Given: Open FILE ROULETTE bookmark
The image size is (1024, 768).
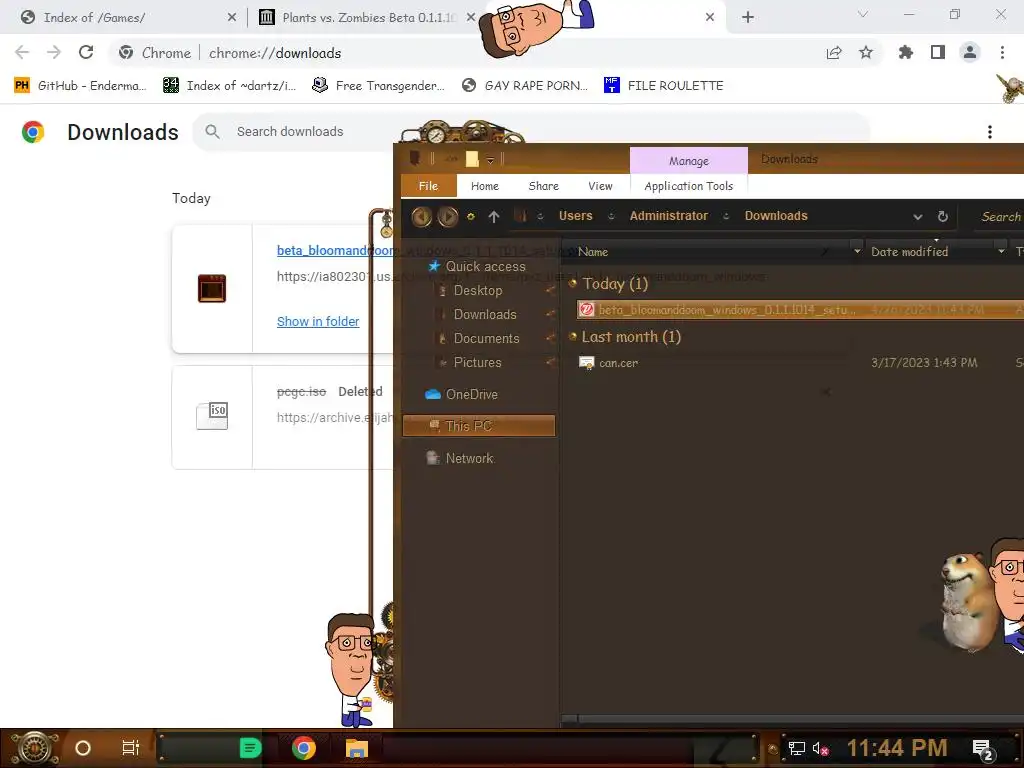Looking at the screenshot, I should (664, 86).
